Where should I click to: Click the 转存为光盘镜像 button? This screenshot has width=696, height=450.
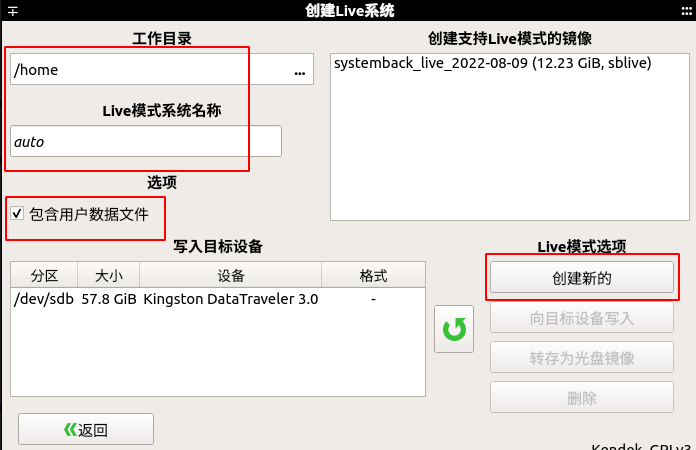[581, 357]
